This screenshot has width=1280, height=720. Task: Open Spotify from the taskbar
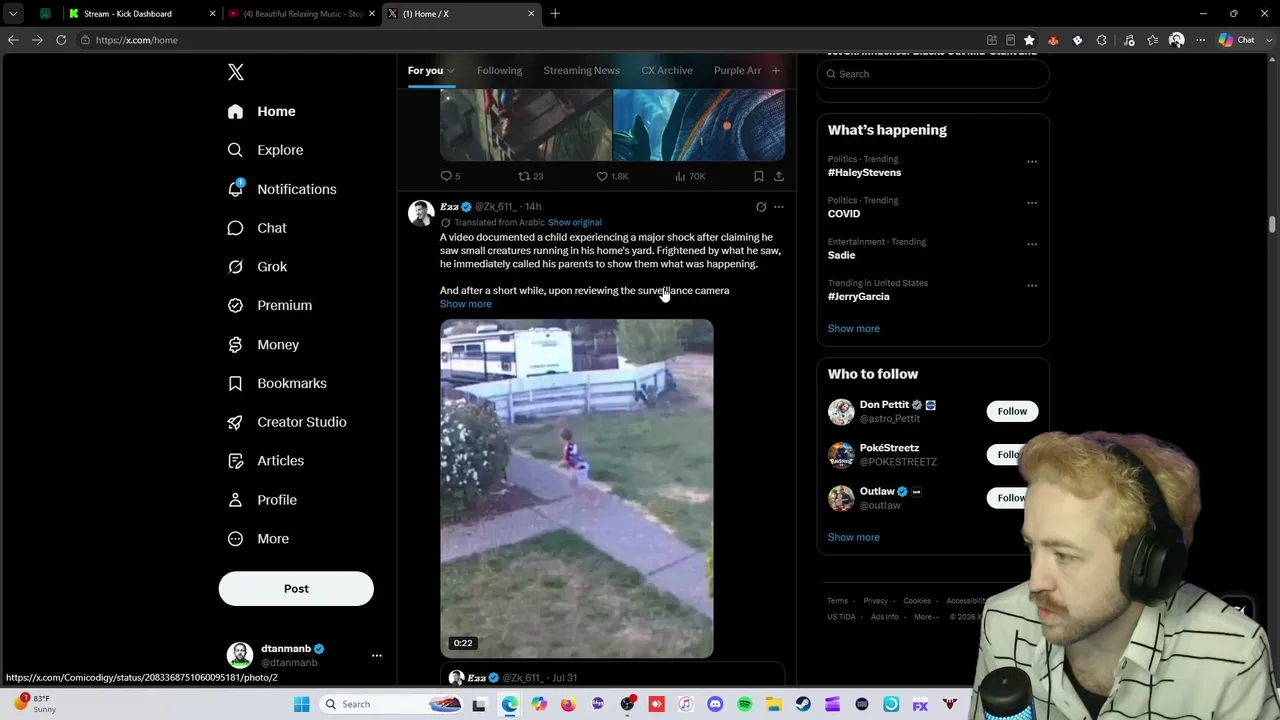(744, 704)
